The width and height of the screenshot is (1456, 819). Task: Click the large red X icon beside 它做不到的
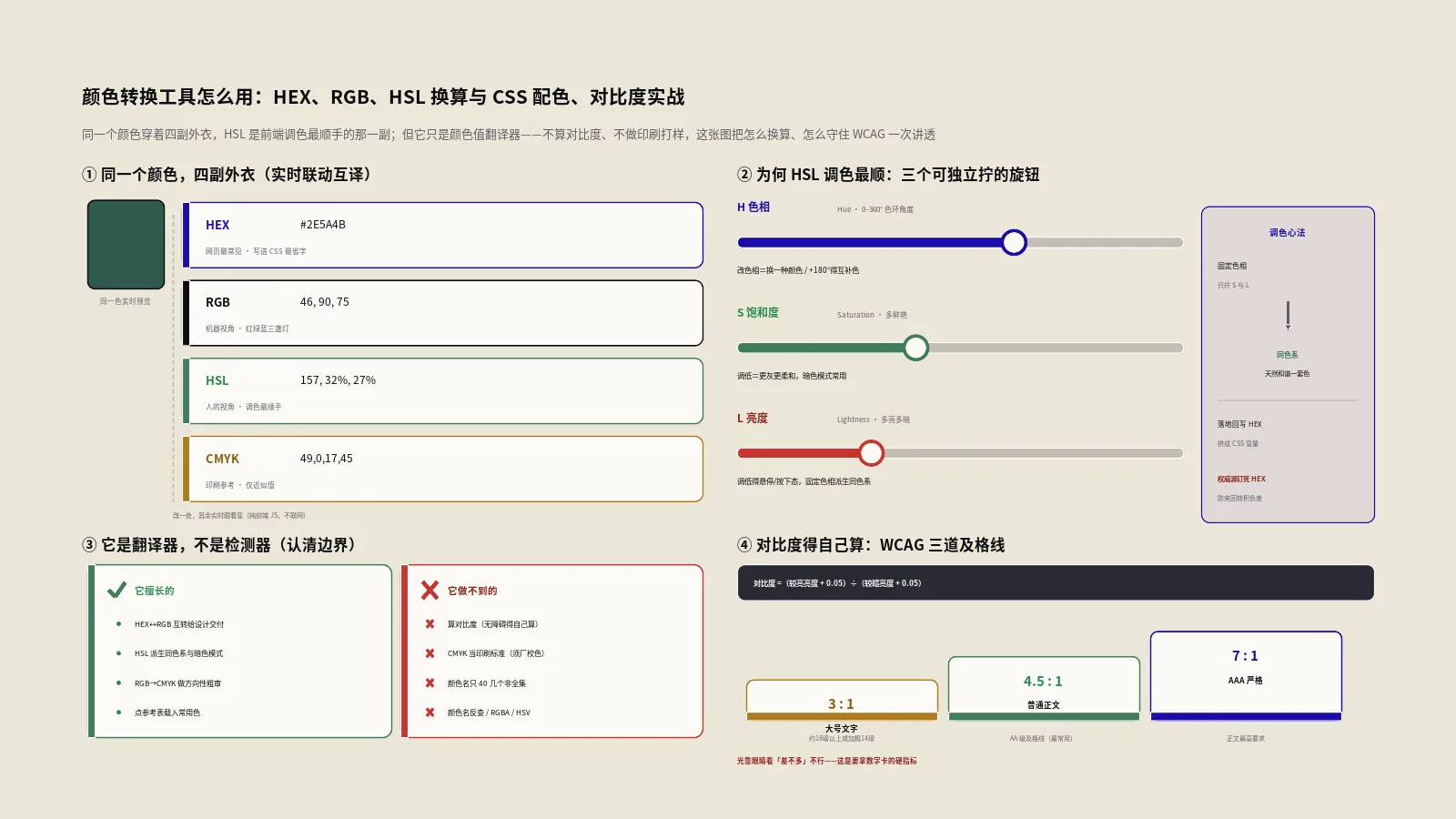pos(430,591)
